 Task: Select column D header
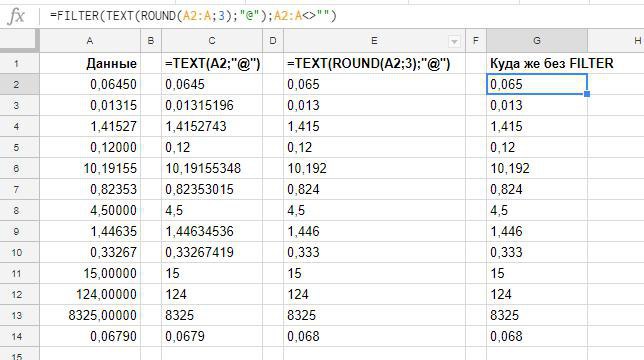273,41
